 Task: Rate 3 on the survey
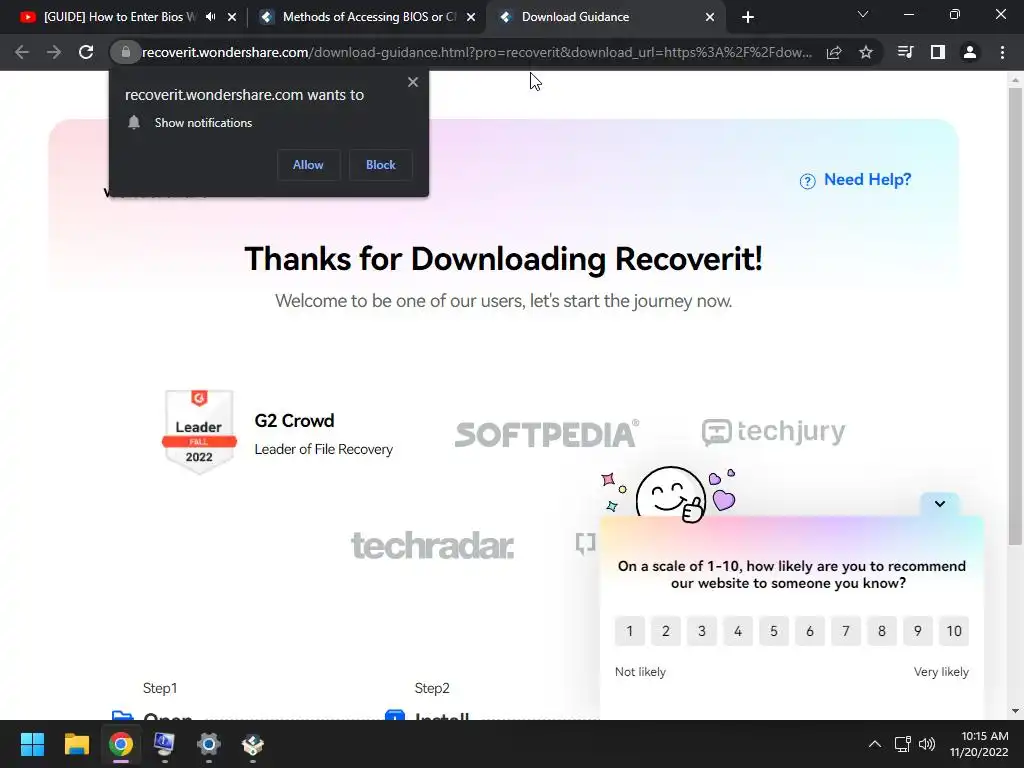[701, 631]
